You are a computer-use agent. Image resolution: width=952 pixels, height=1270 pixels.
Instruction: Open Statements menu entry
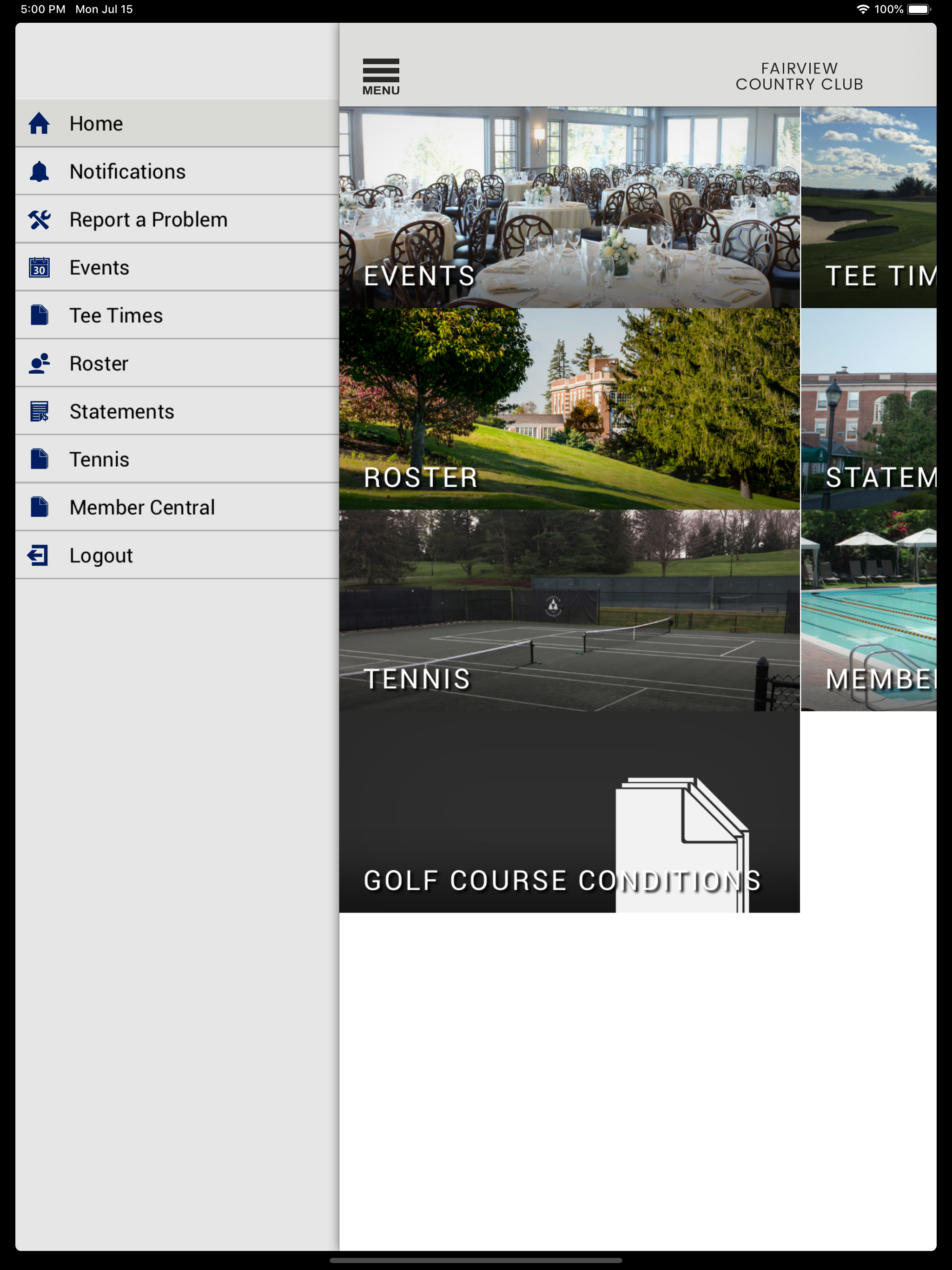tap(177, 412)
